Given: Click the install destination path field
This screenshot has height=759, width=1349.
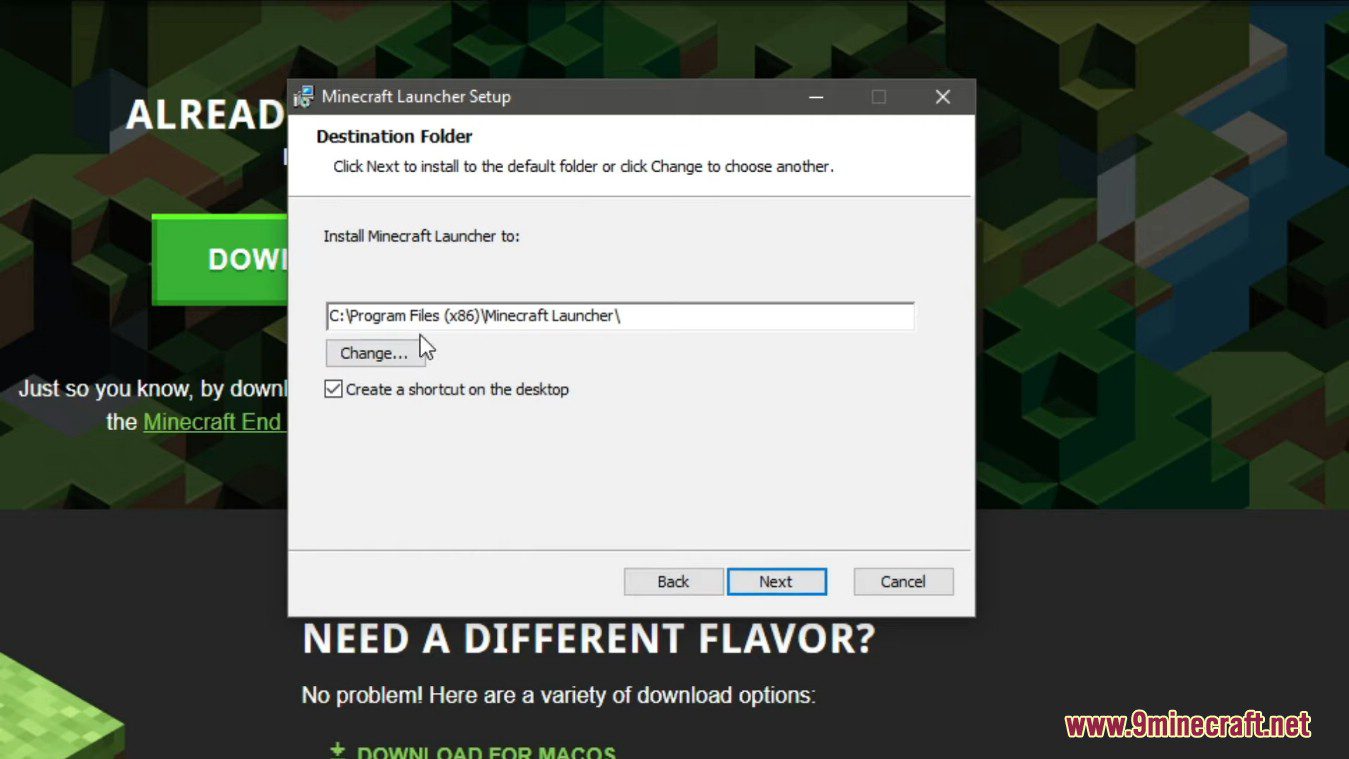Looking at the screenshot, I should click(620, 316).
